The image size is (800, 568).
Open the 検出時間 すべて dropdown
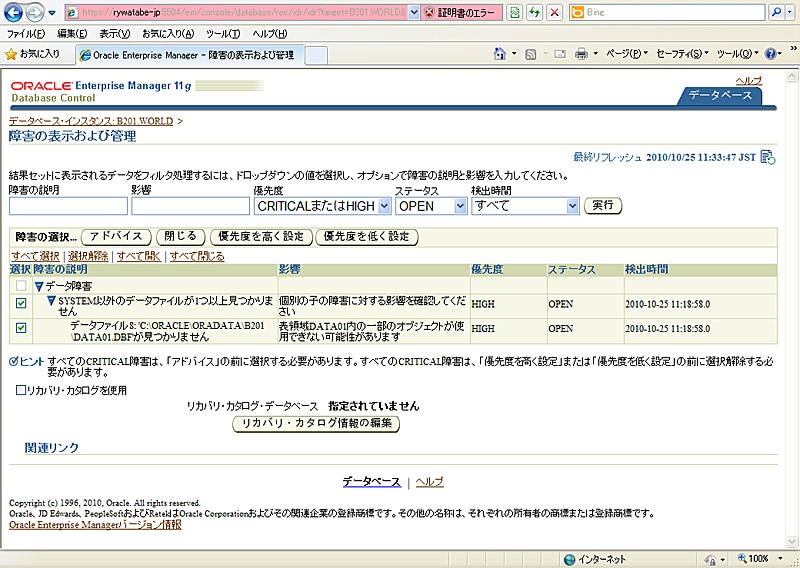[526, 206]
